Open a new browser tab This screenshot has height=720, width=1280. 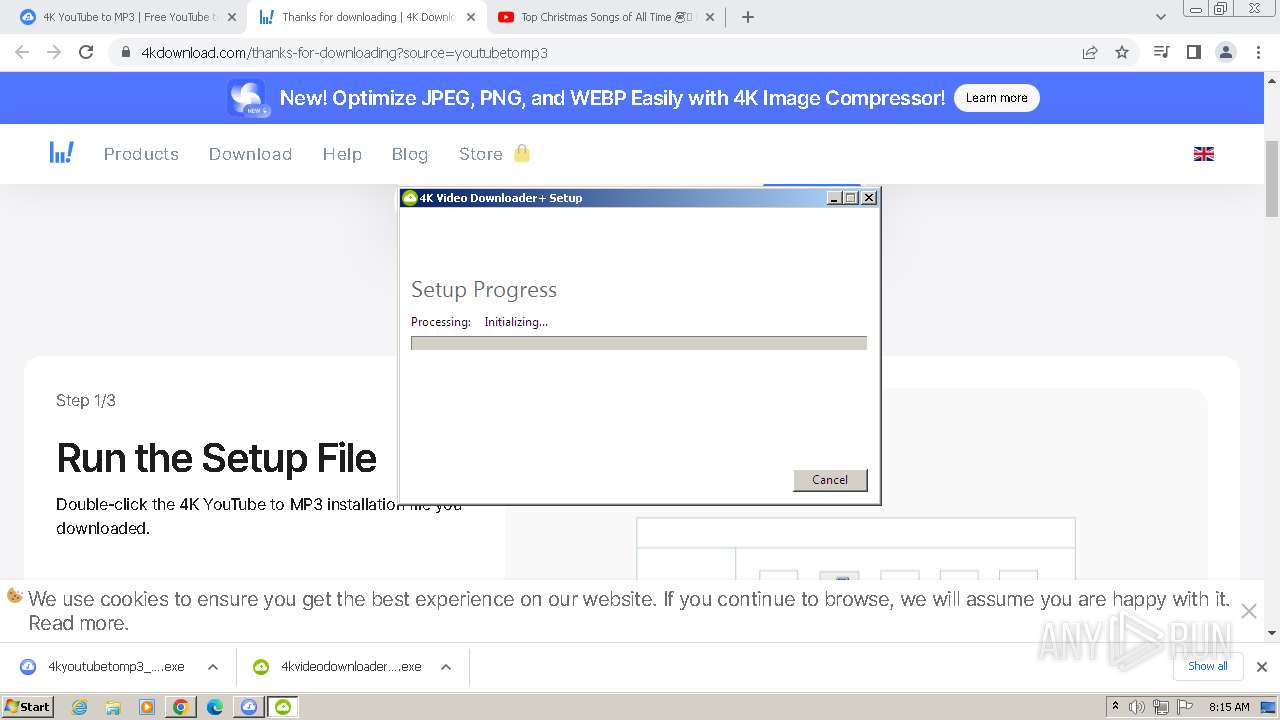click(x=748, y=17)
